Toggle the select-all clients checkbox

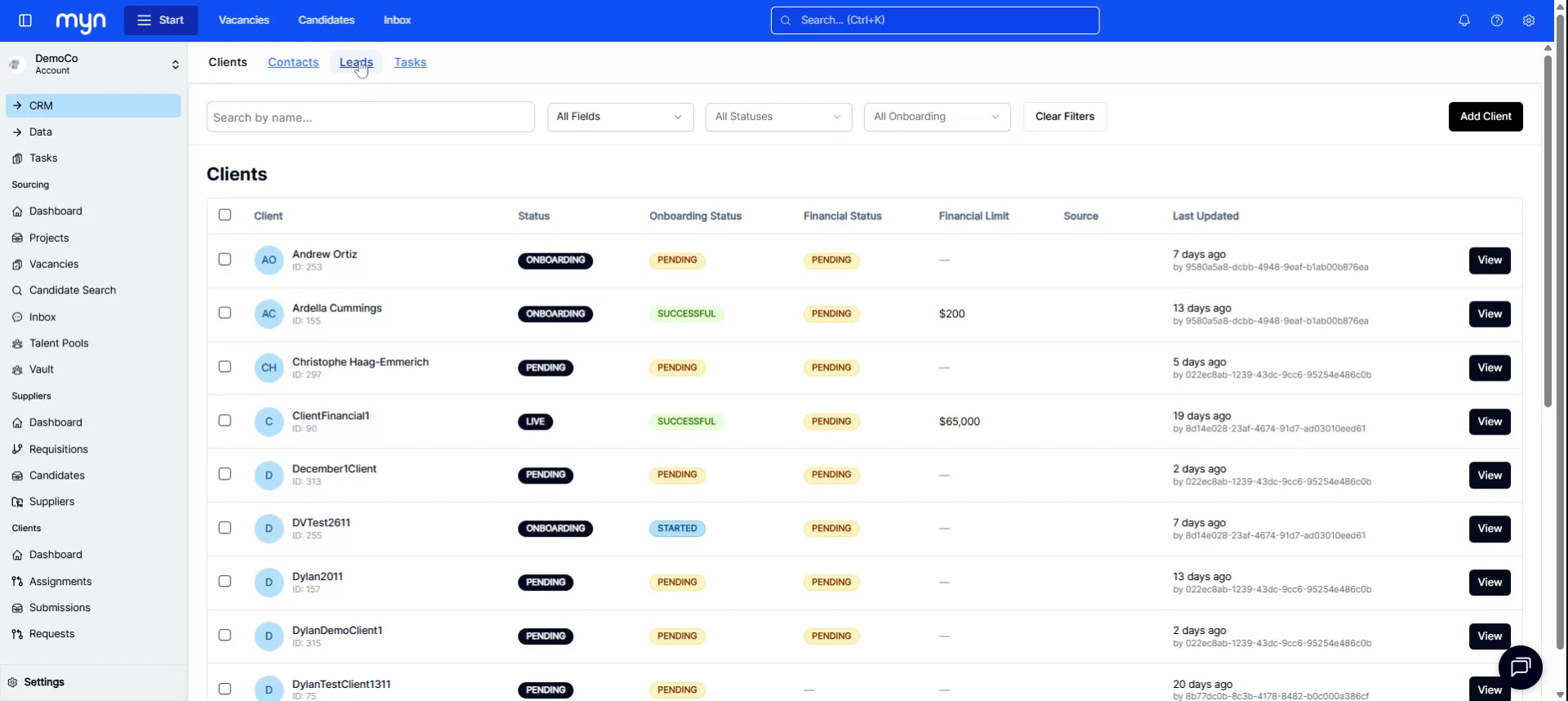click(225, 215)
